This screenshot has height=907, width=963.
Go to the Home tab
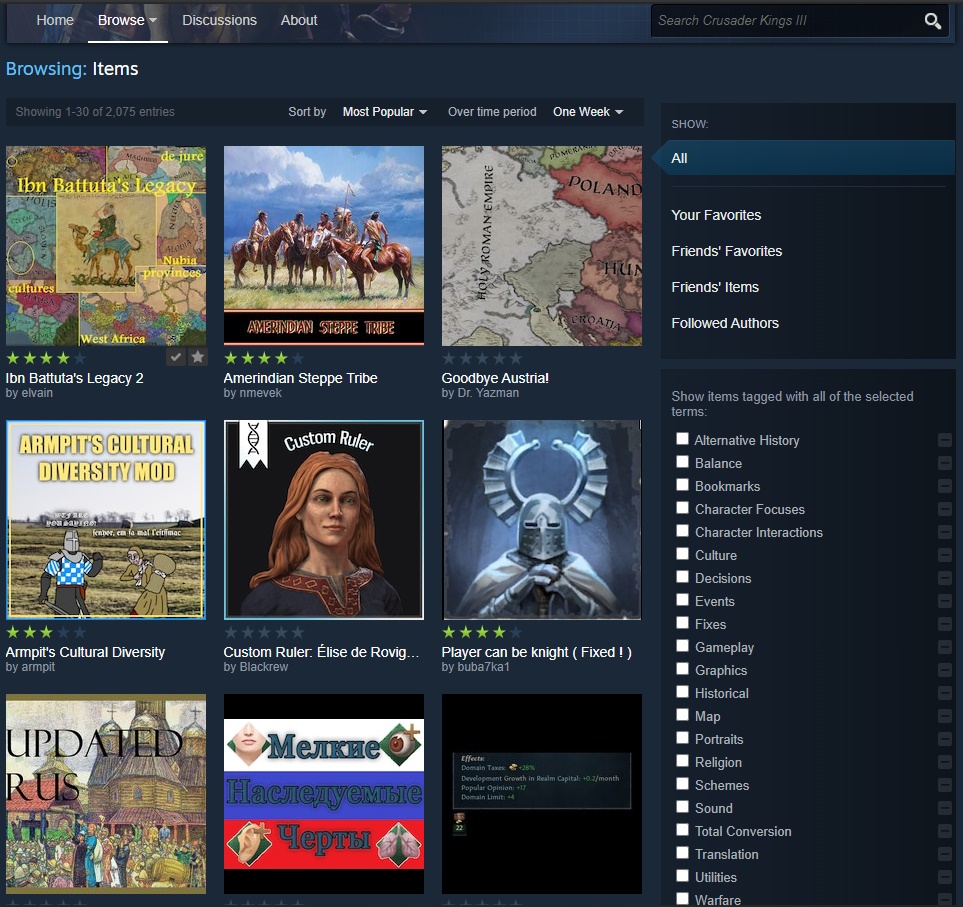[55, 20]
